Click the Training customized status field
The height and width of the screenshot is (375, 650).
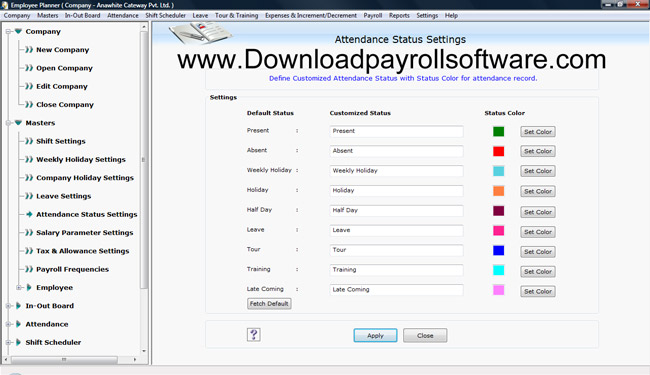tap(396, 270)
